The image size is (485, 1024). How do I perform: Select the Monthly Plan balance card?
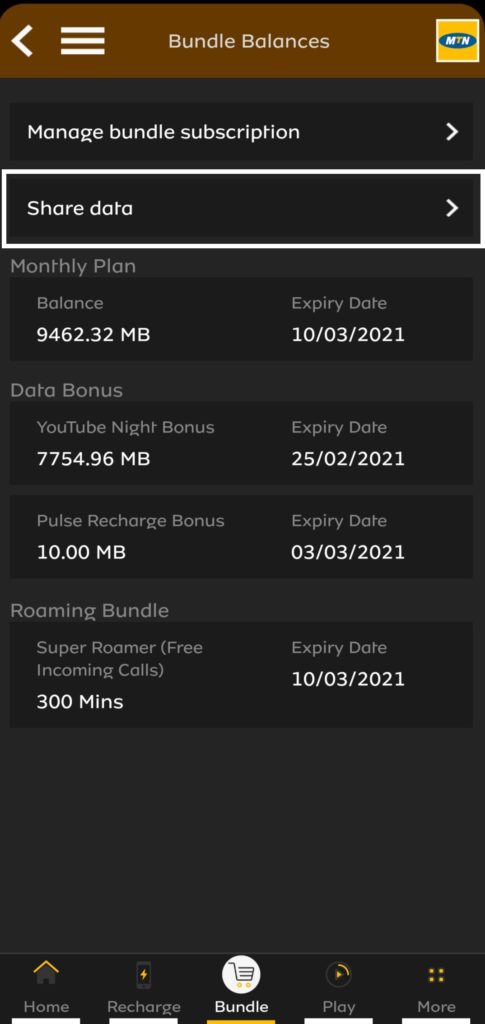pyautogui.click(x=242, y=319)
